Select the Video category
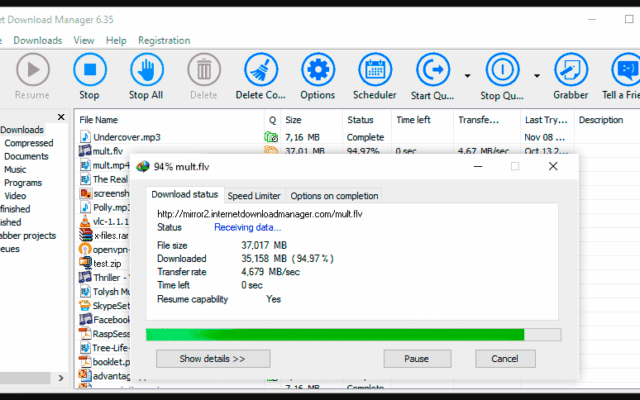640x400 pixels. [x=15, y=196]
